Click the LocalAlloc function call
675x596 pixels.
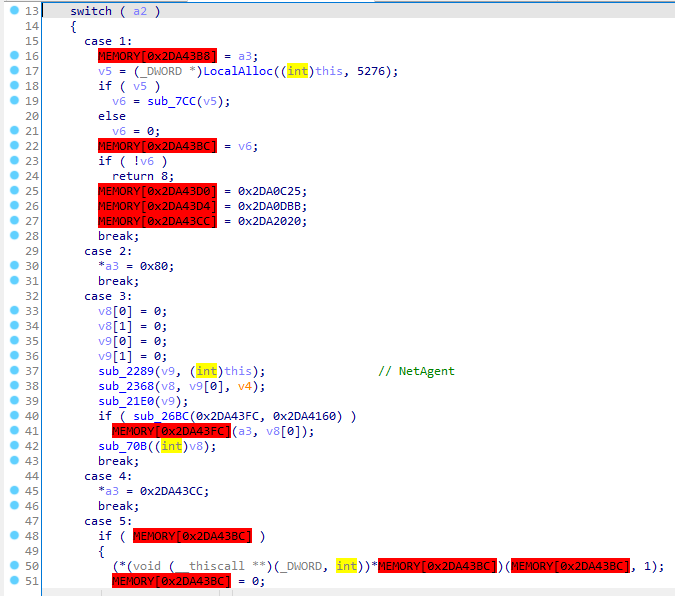(x=238, y=71)
